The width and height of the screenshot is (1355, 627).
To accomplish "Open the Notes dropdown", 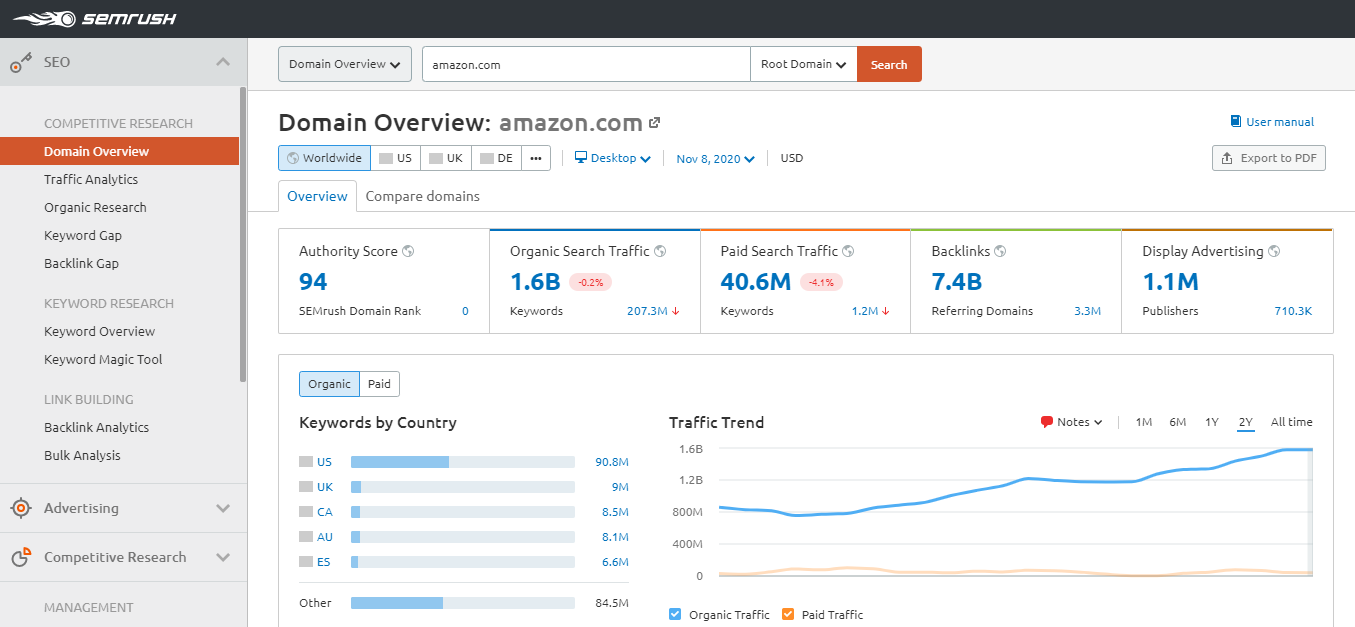I will (x=1071, y=422).
